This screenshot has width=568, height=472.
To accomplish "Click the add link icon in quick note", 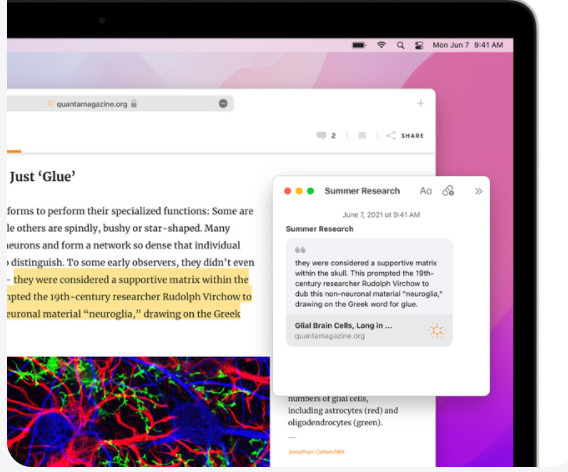I will point(448,191).
